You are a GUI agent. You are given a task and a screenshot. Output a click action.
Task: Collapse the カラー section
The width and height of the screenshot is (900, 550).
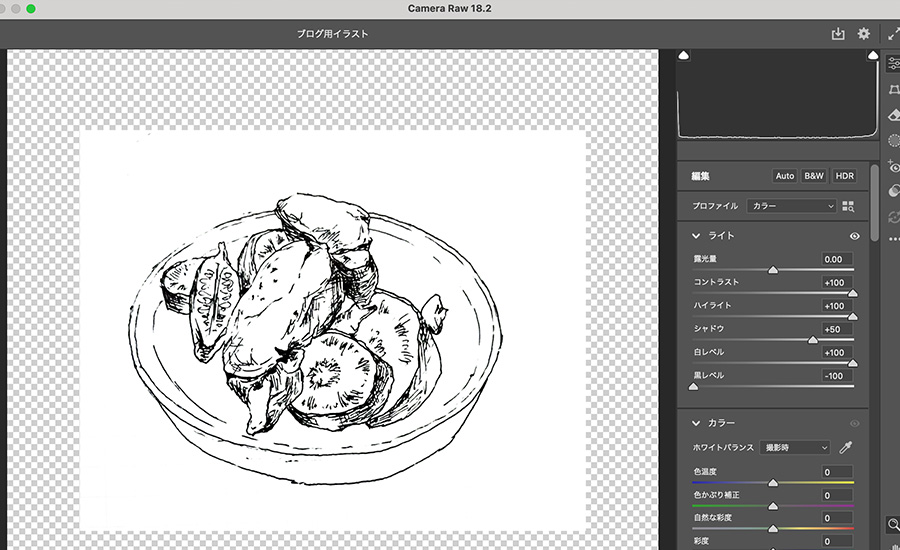[x=696, y=423]
